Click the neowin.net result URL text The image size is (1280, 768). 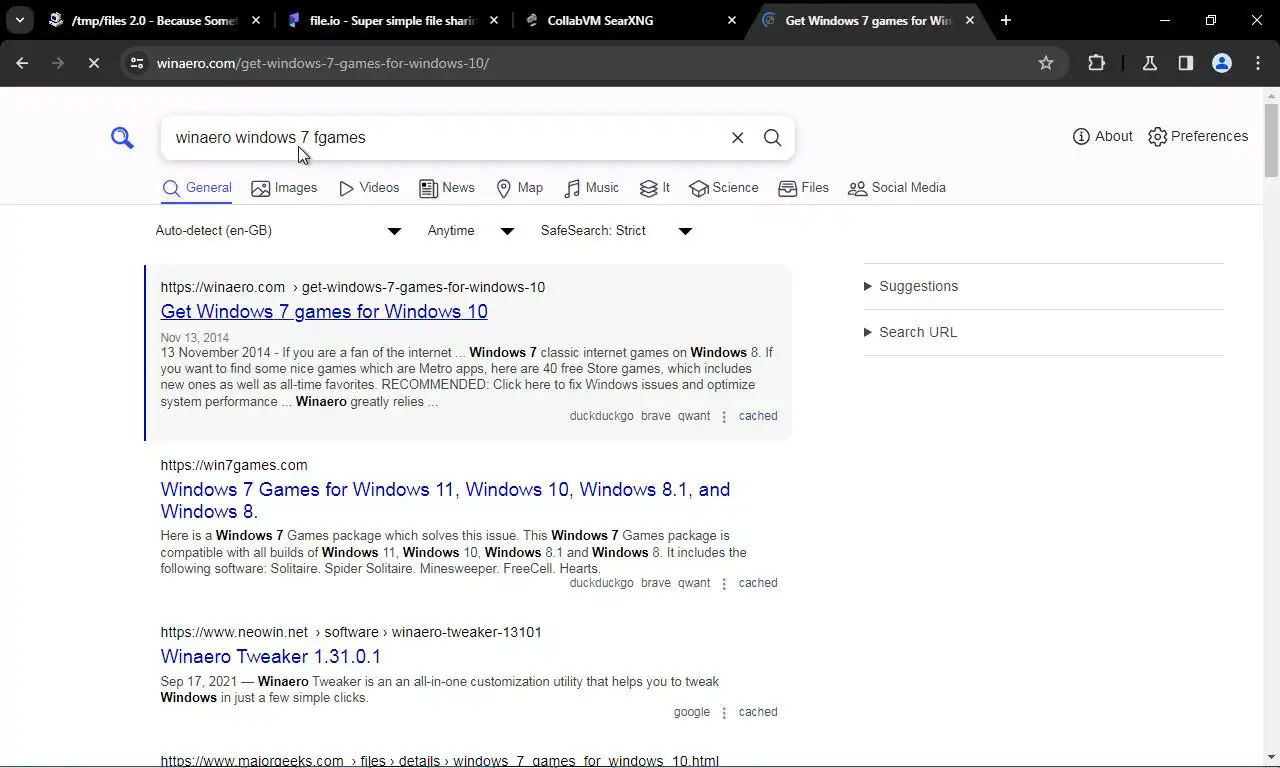[351, 632]
